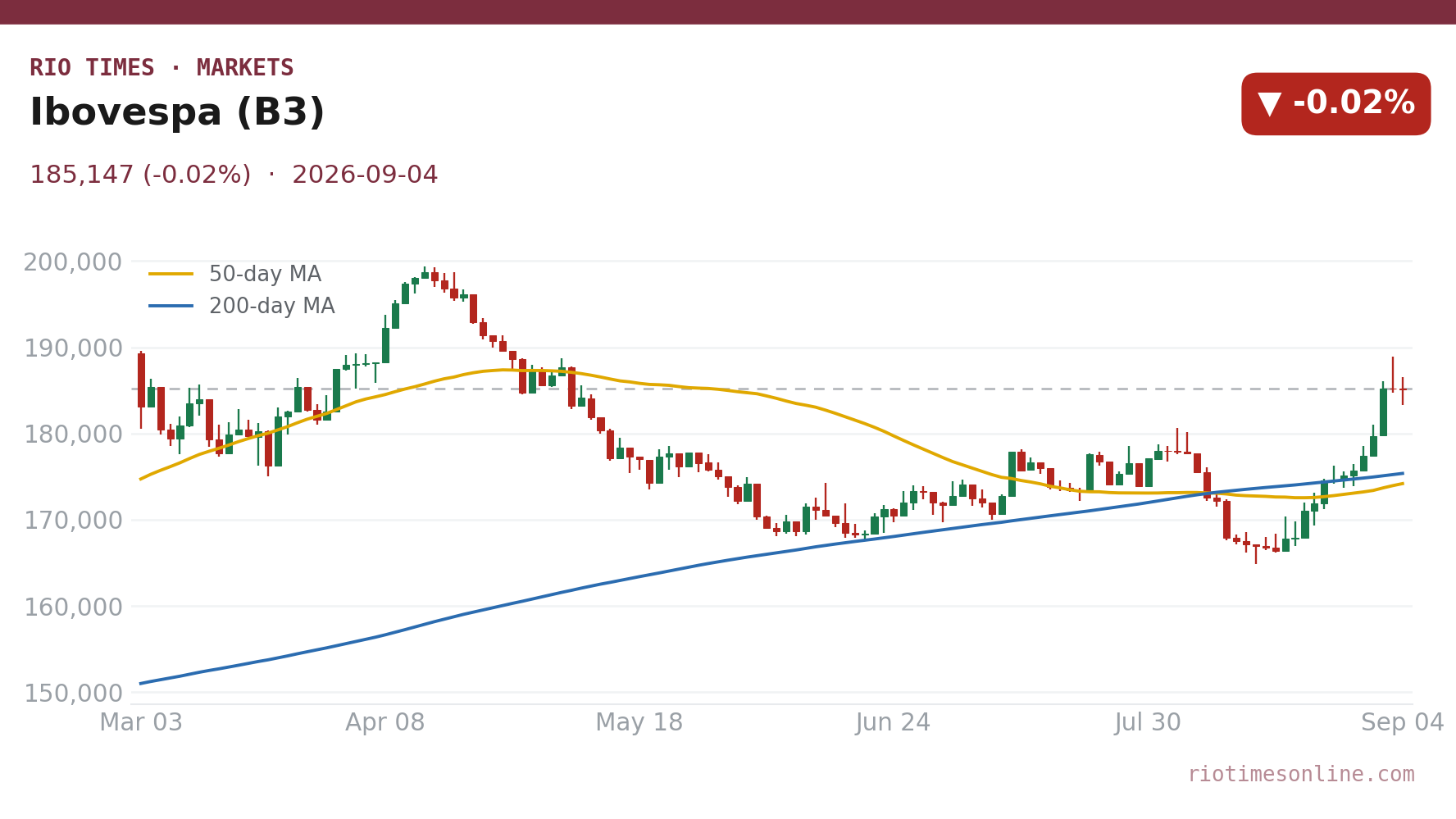Click the May 18 x-axis date label
This screenshot has height=819, width=1456.
(639, 722)
